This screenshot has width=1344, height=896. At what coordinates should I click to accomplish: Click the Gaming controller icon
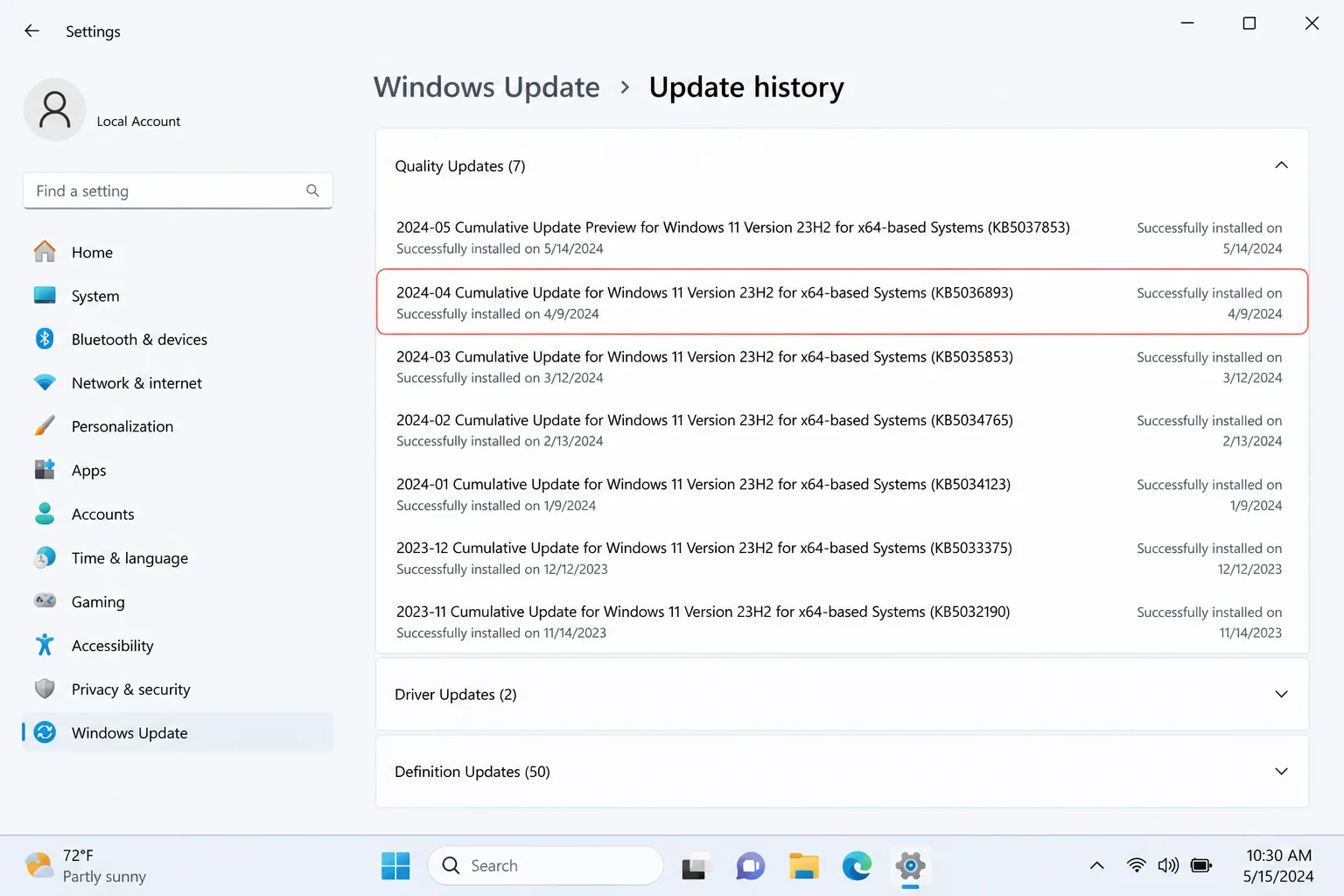pyautogui.click(x=45, y=601)
